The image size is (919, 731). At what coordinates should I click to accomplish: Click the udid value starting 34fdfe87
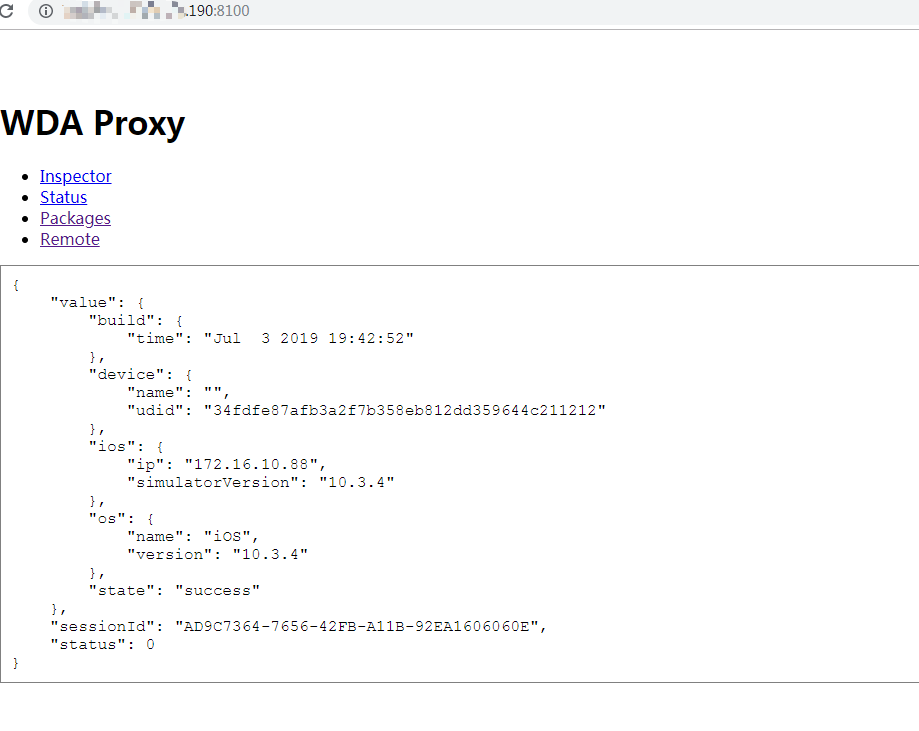[404, 410]
